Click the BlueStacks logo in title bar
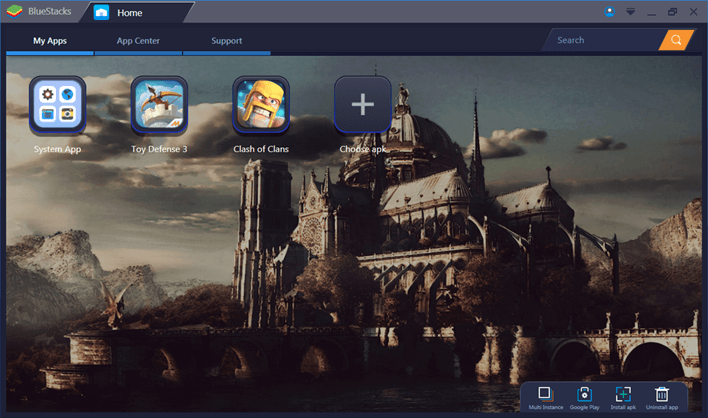Image resolution: width=708 pixels, height=418 pixels. [14, 13]
